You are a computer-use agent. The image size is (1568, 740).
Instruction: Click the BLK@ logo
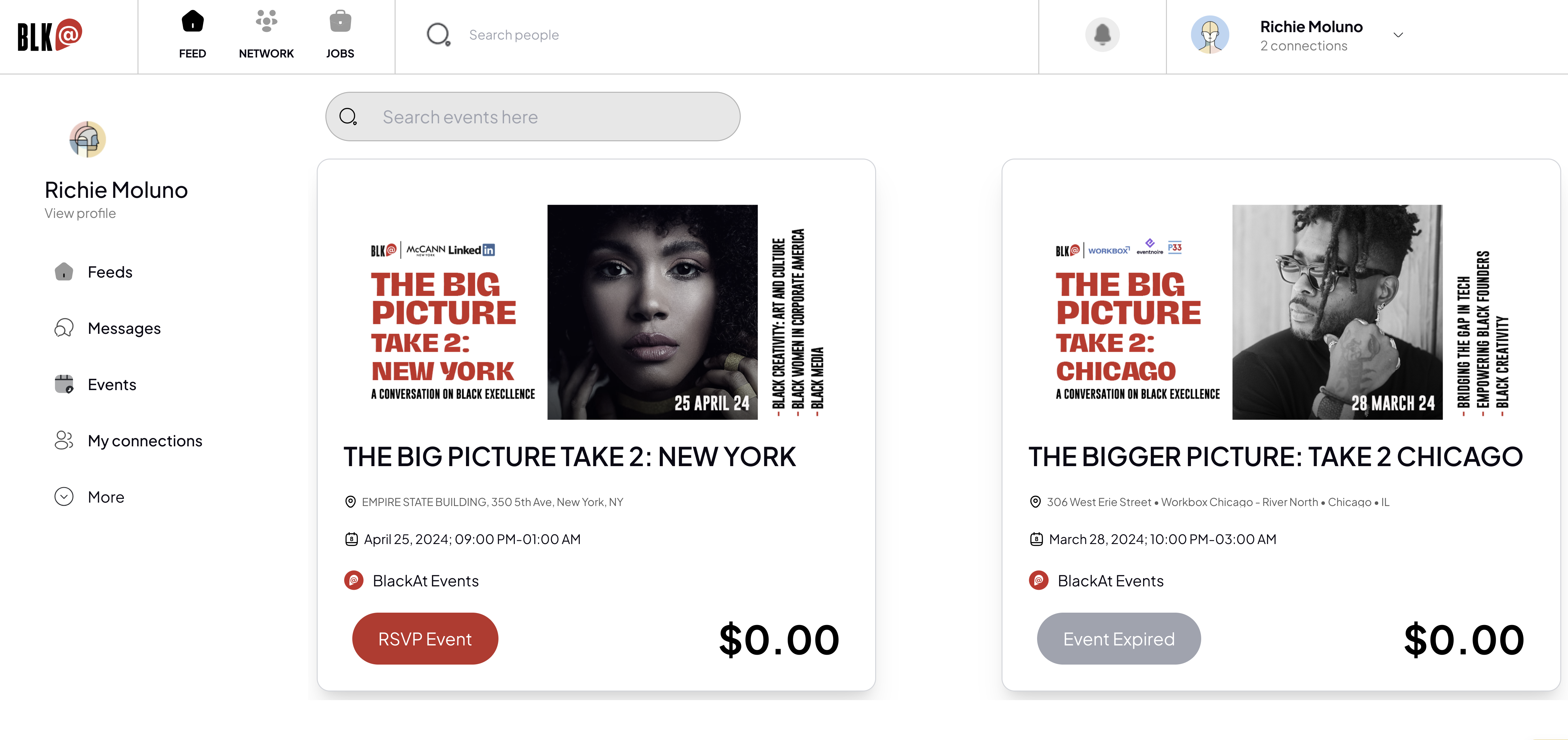[x=49, y=35]
